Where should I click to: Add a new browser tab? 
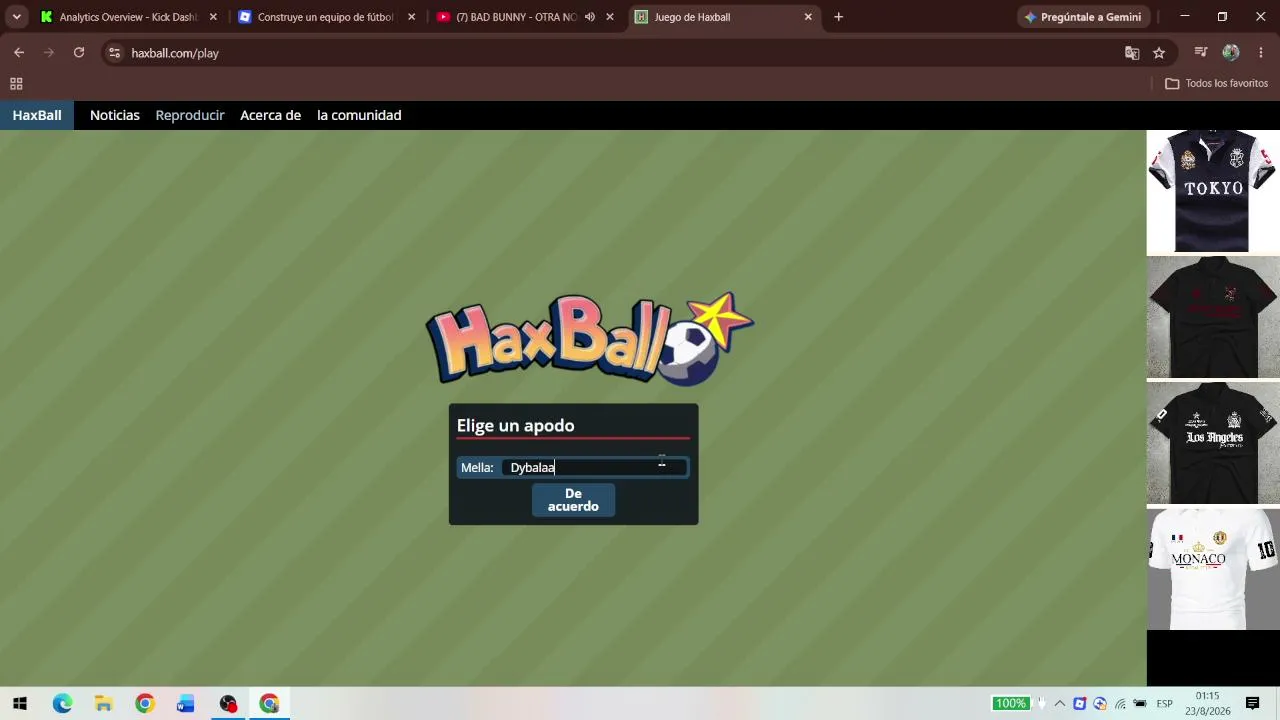point(838,17)
